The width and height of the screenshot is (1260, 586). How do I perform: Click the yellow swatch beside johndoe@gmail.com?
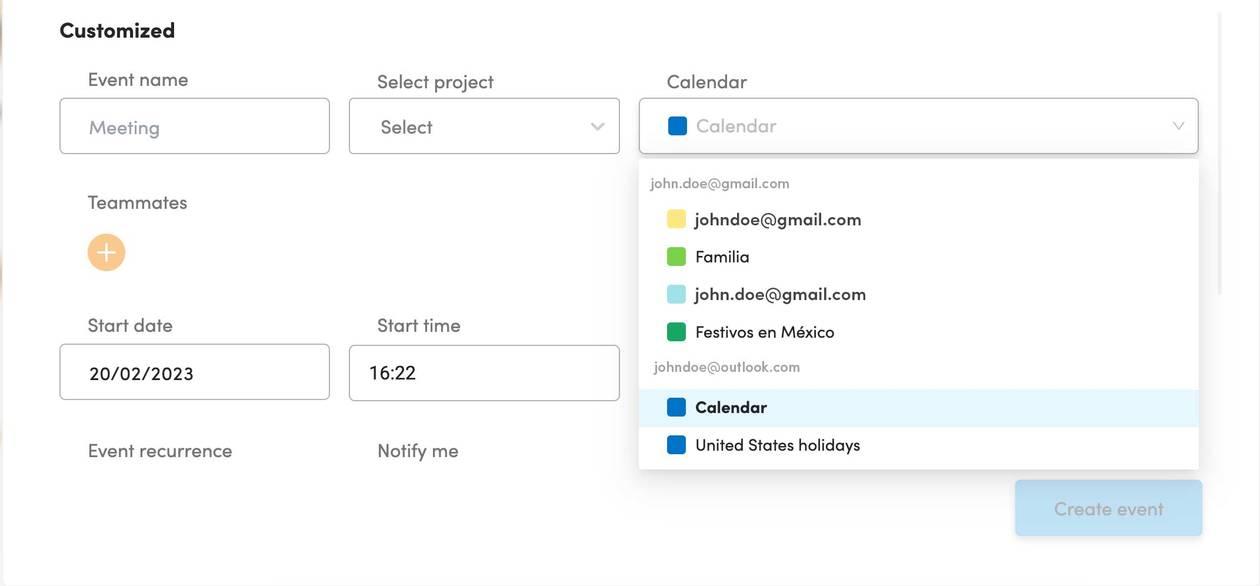pos(676,219)
